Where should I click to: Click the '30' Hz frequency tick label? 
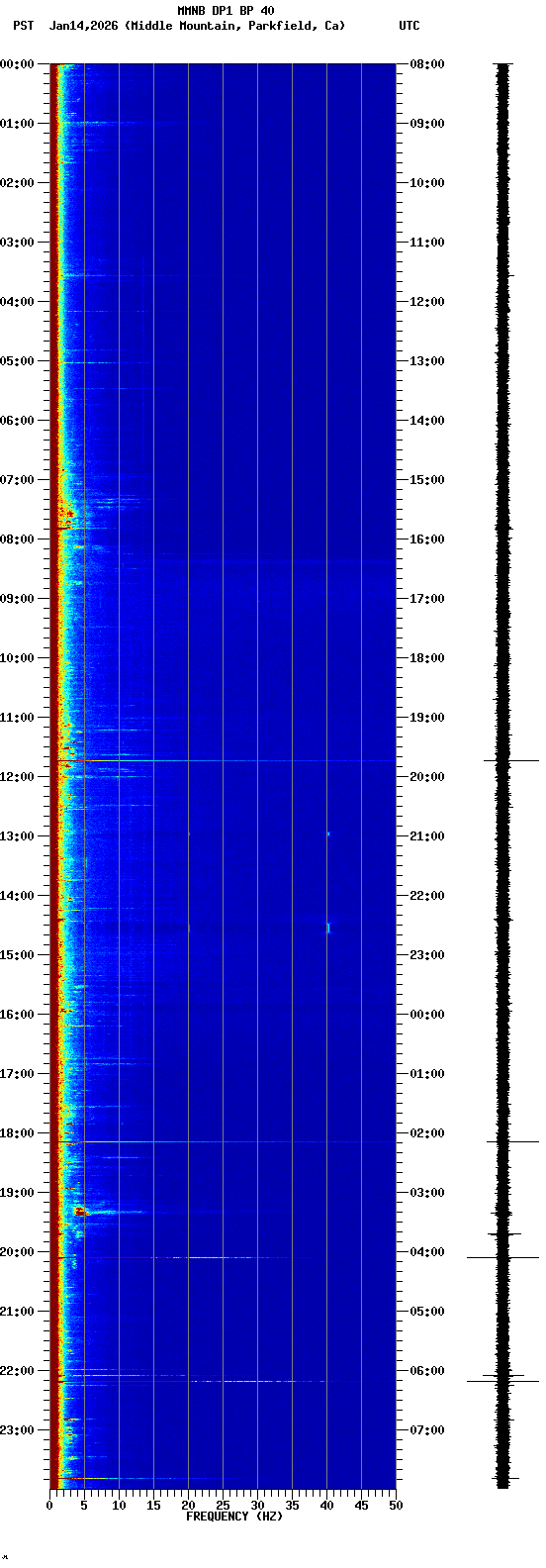257,1506
